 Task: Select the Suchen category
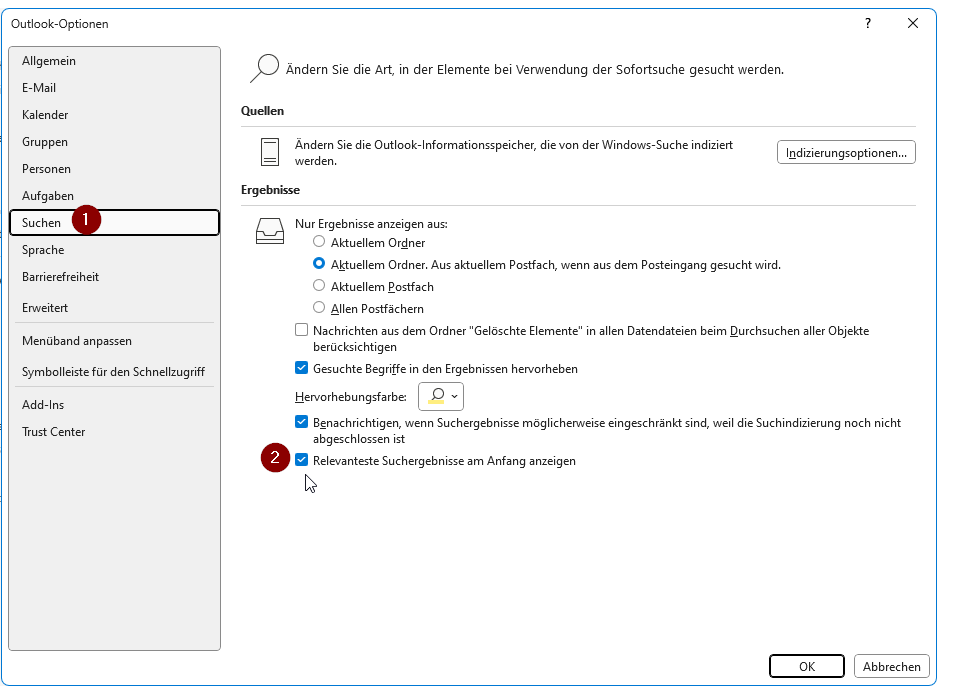114,222
